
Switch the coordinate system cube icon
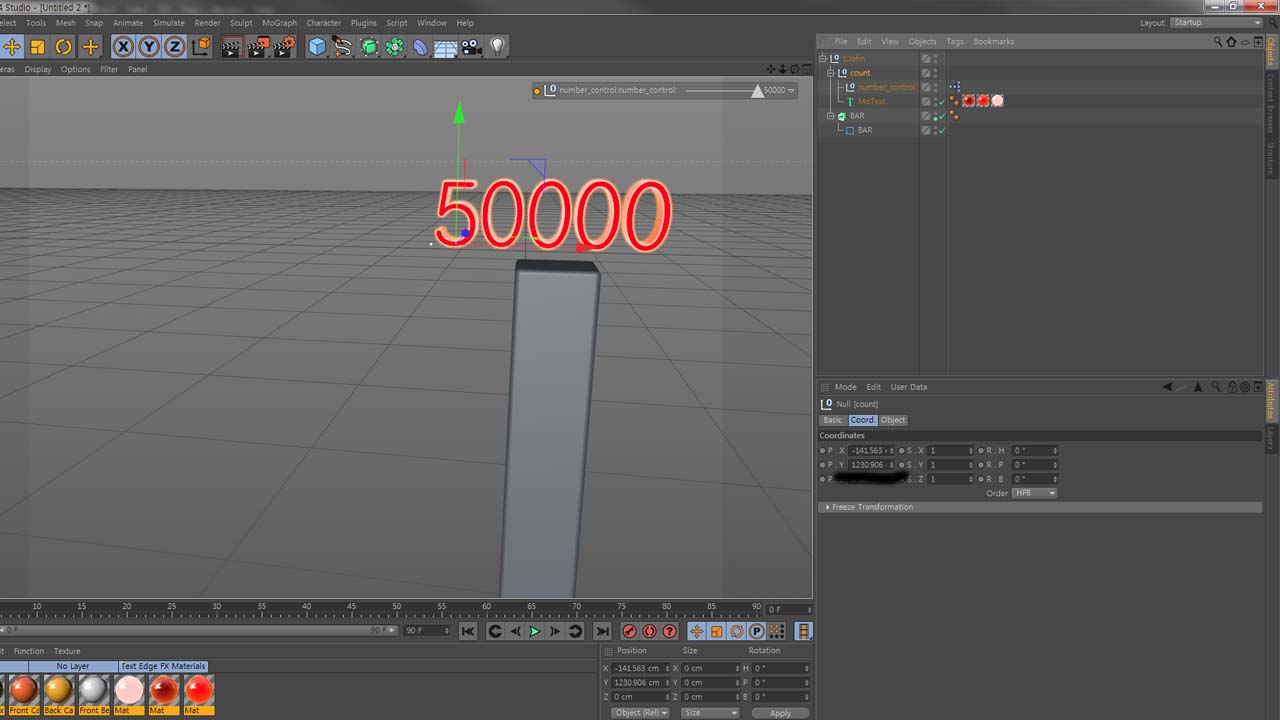[x=201, y=47]
